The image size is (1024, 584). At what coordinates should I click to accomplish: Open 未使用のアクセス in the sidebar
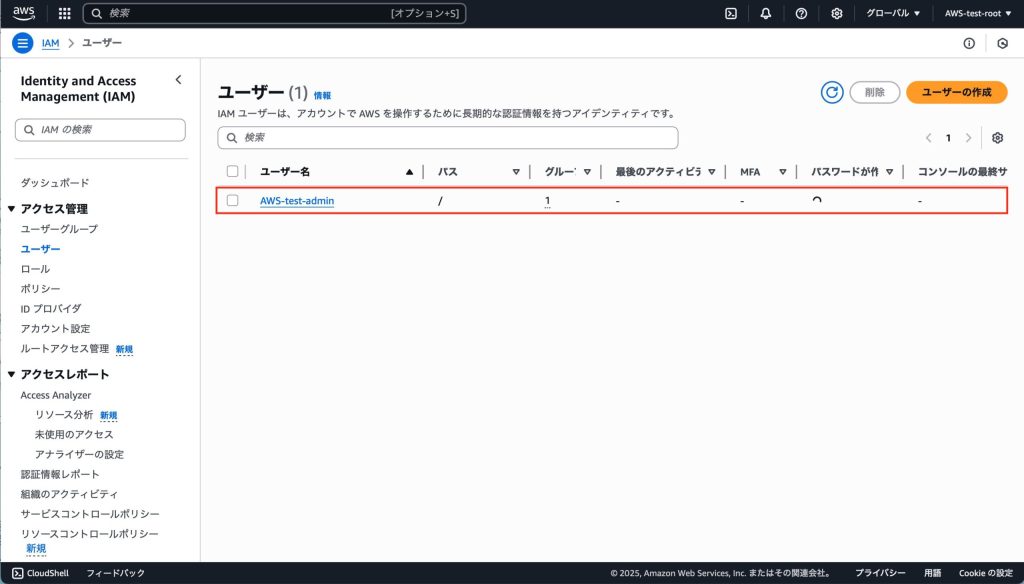click(74, 434)
